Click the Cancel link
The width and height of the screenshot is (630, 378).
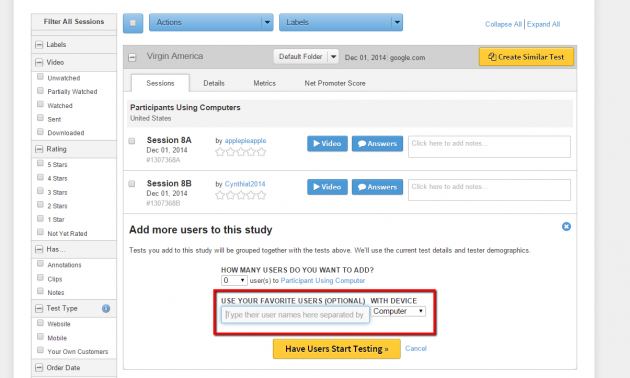tap(416, 349)
